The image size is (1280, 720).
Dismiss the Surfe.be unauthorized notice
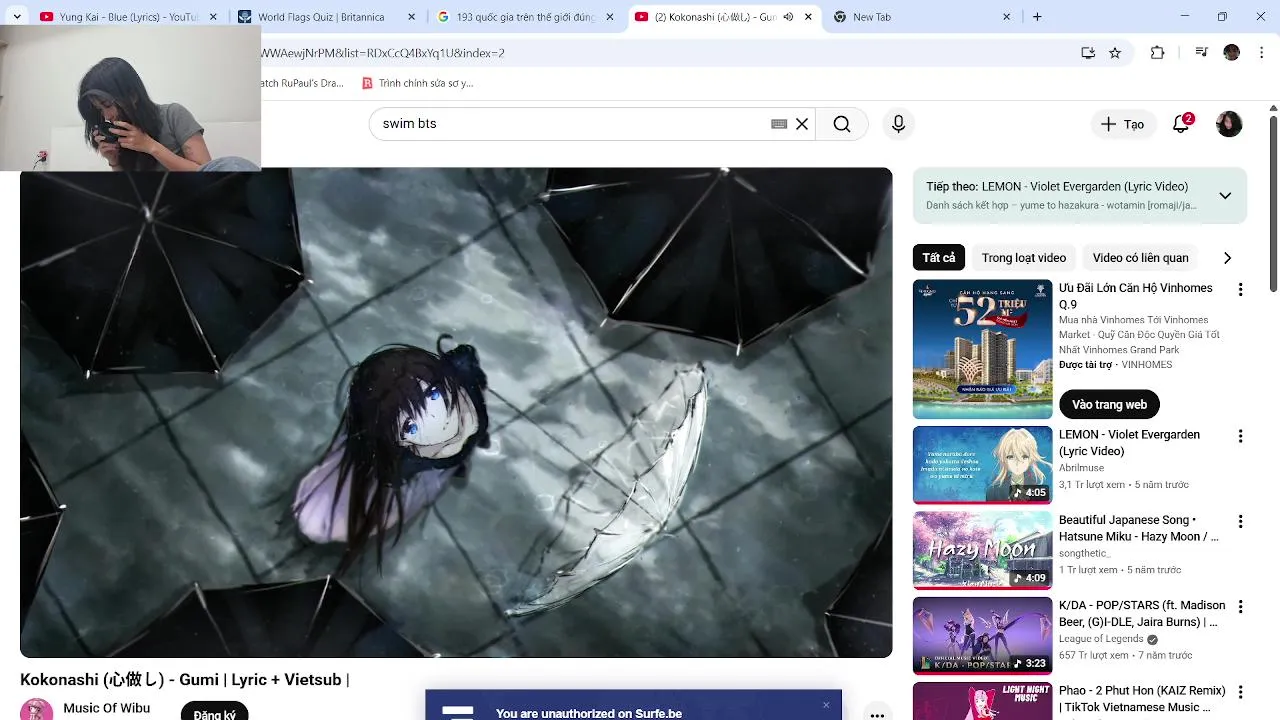(x=826, y=705)
